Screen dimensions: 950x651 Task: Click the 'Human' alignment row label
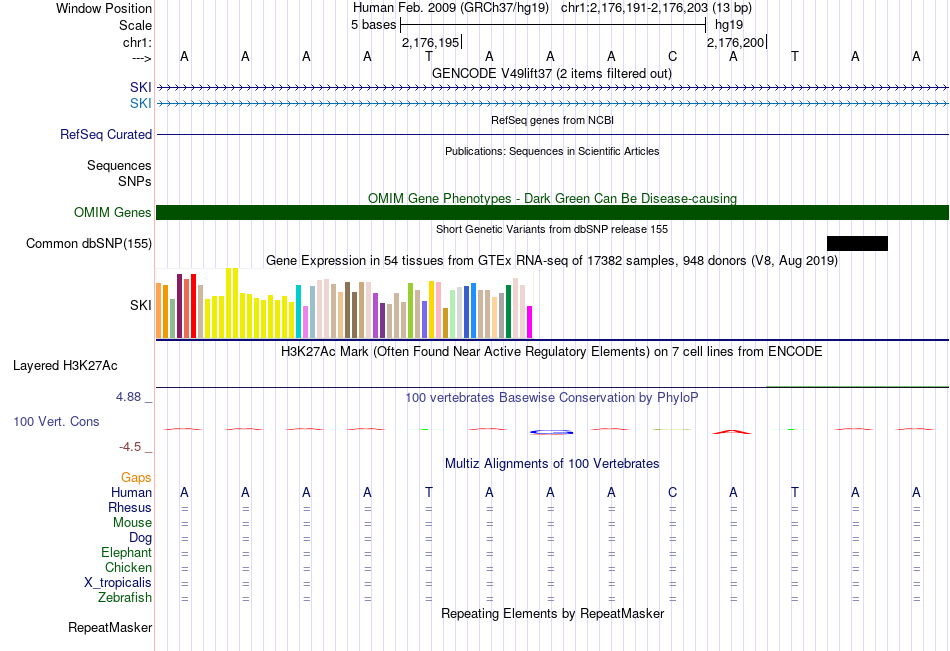[x=131, y=492]
